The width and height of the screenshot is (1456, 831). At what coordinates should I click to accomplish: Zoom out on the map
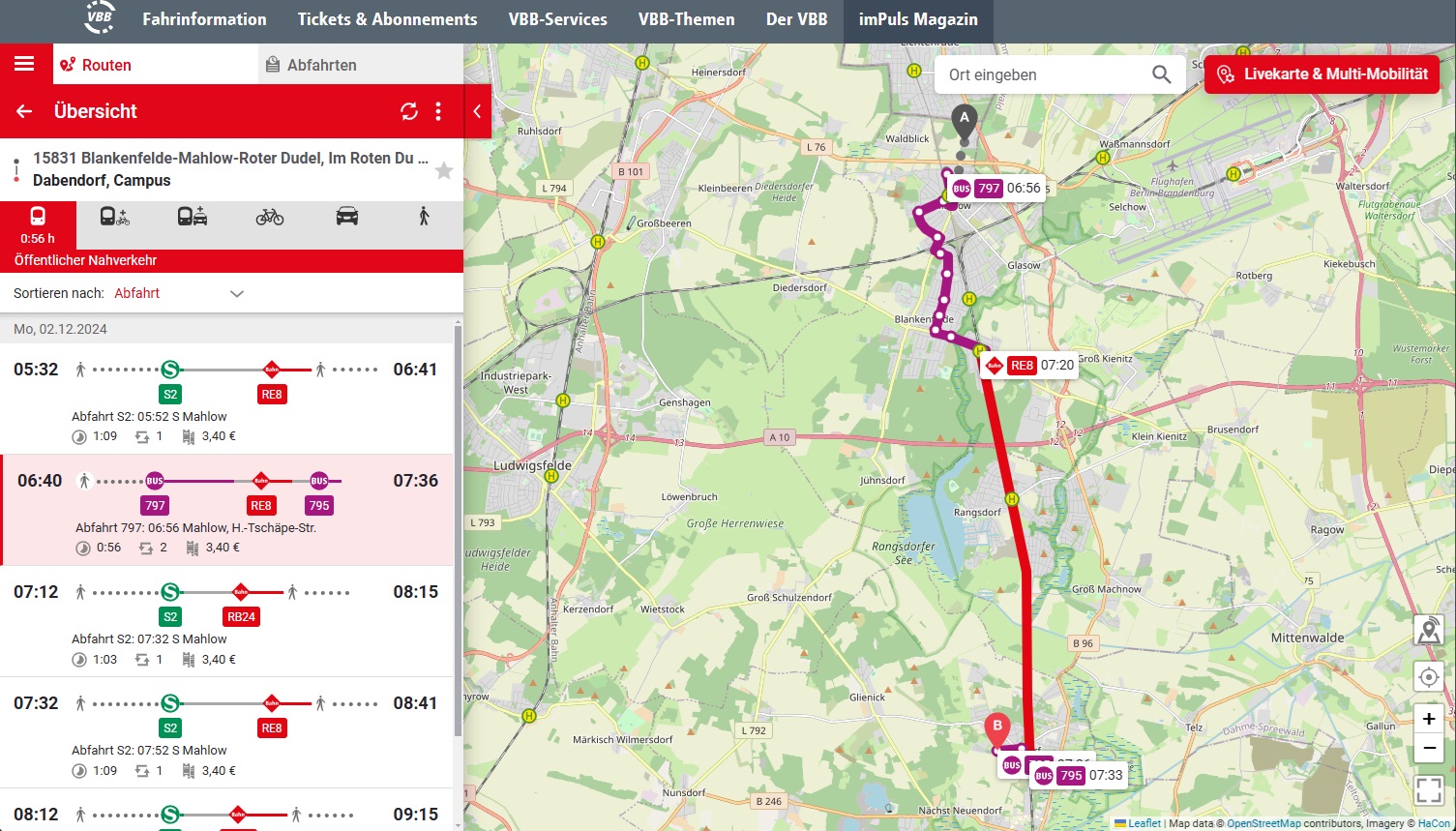click(1428, 748)
